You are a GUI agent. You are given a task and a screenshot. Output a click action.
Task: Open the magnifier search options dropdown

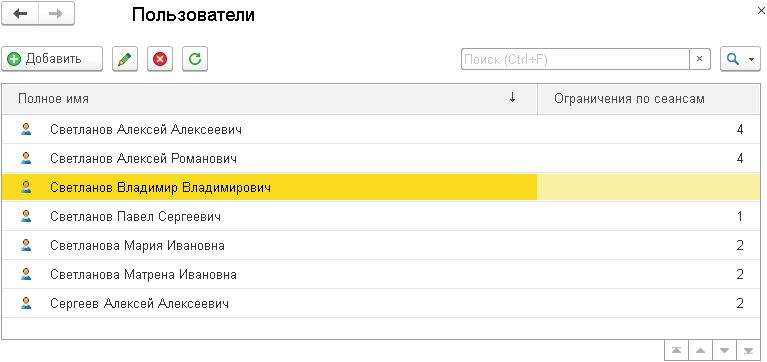tap(740, 59)
